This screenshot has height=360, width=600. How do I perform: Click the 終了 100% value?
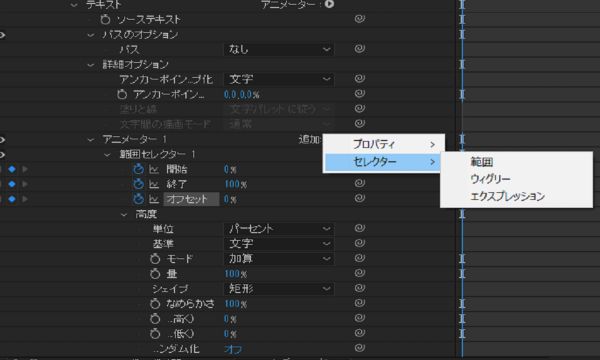pos(235,184)
